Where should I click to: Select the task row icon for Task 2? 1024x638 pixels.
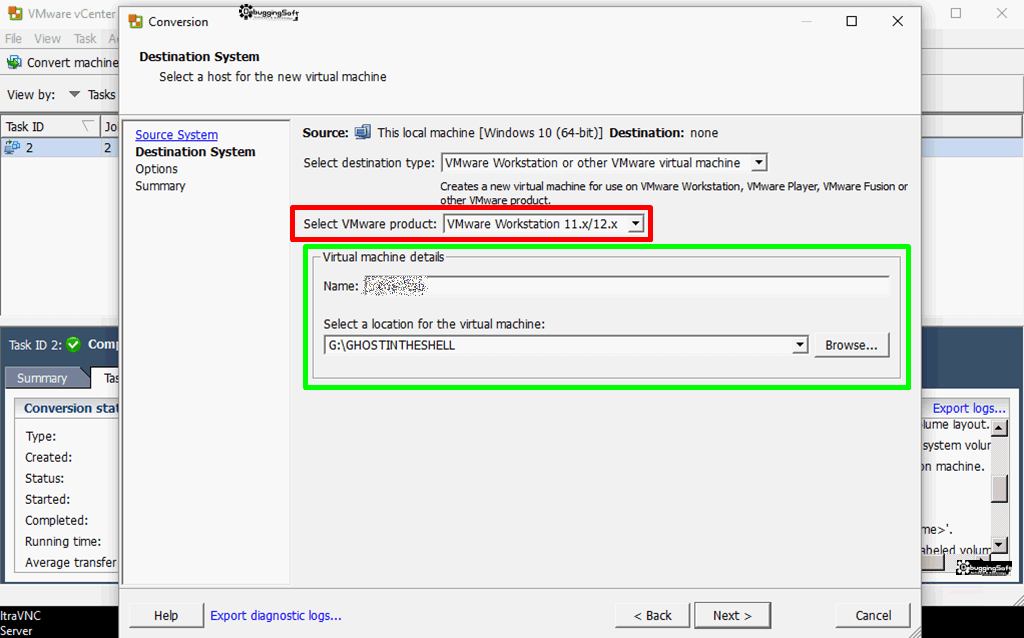12,148
